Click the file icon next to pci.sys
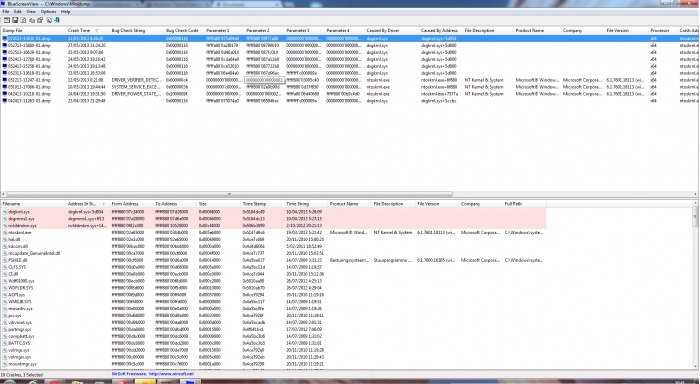700x384 pixels. point(5,316)
